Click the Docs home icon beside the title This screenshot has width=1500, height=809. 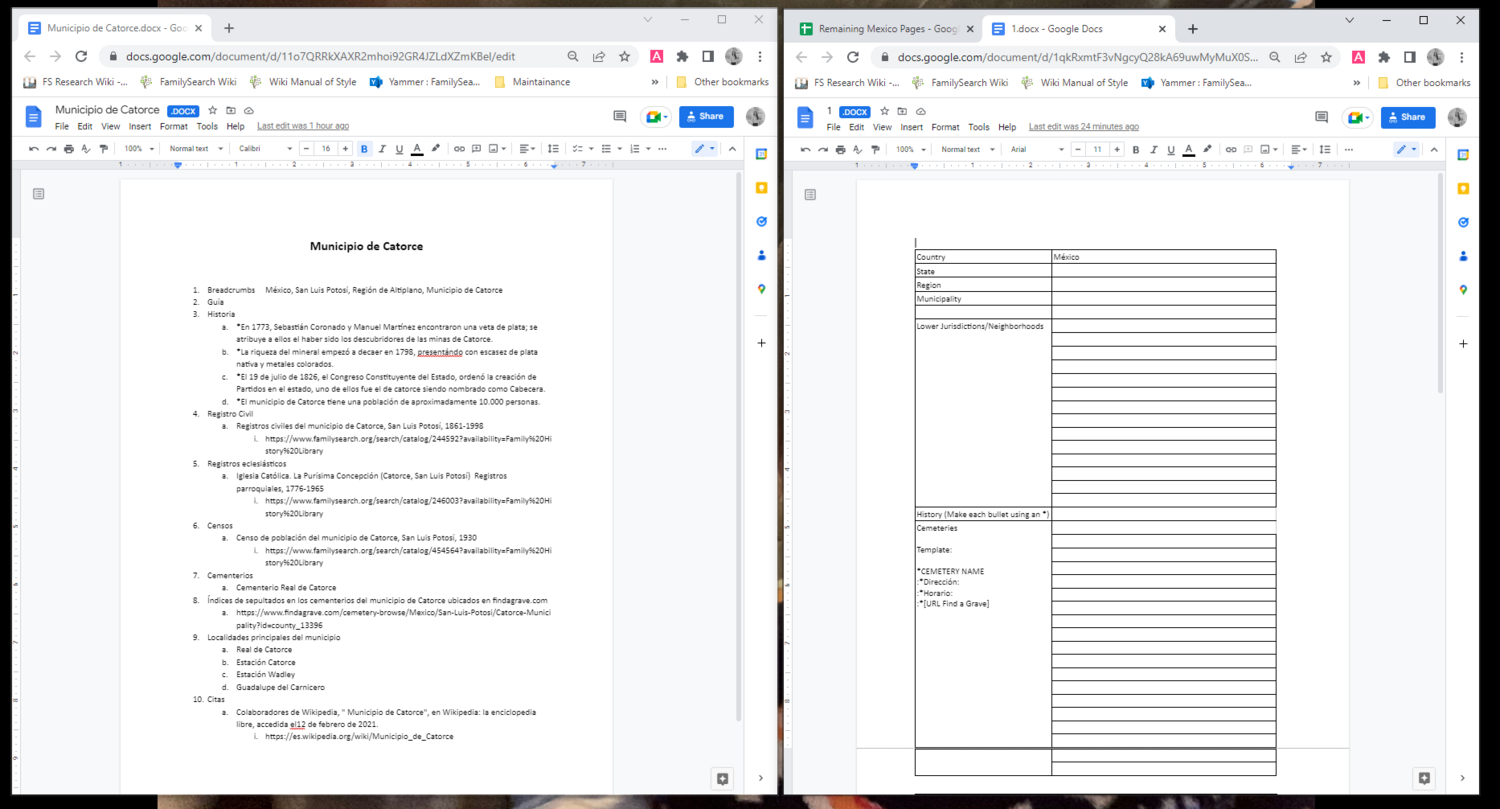[x=33, y=118]
